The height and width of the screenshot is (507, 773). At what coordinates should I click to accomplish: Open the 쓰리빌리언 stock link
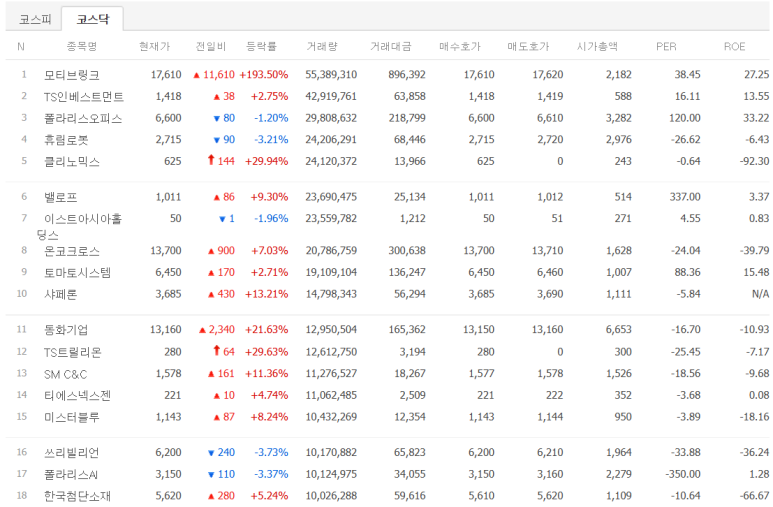tap(72, 453)
